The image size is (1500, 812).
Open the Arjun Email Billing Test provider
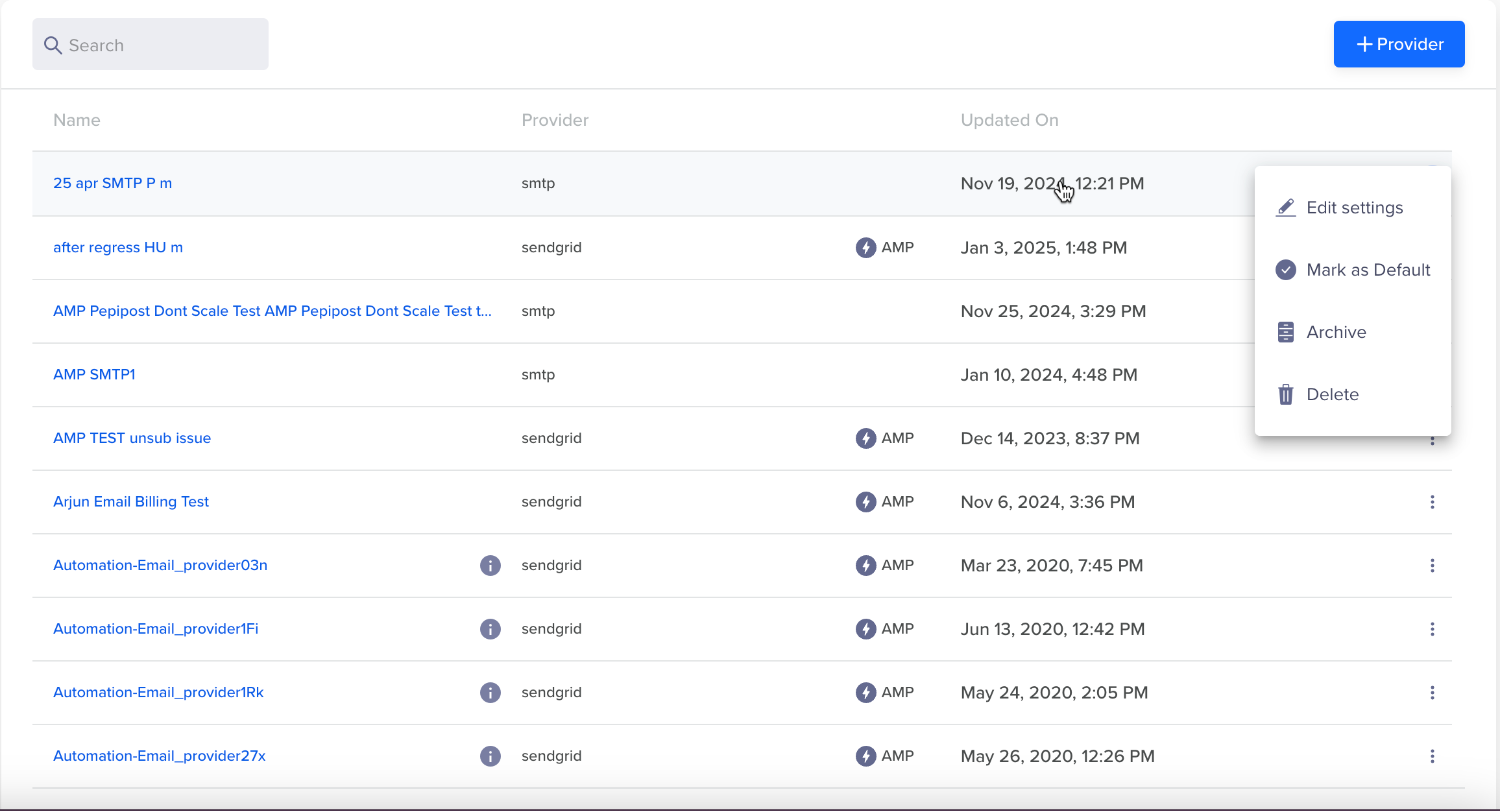click(x=131, y=501)
